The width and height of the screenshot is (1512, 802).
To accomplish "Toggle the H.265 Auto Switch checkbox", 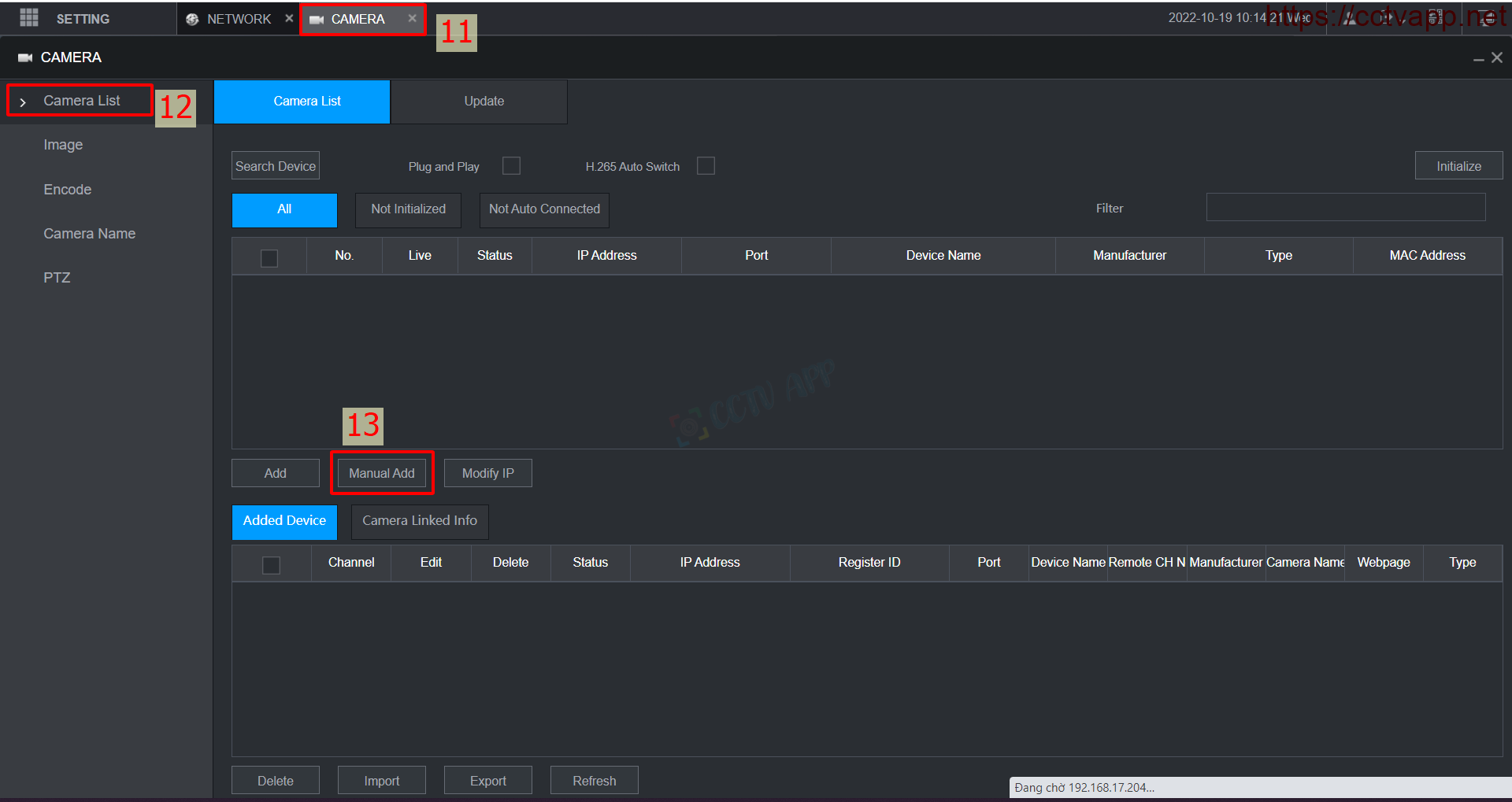I will [706, 166].
